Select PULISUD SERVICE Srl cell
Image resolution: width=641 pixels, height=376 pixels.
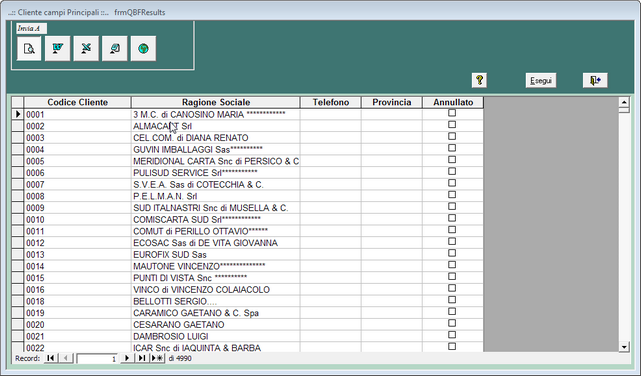(215, 173)
